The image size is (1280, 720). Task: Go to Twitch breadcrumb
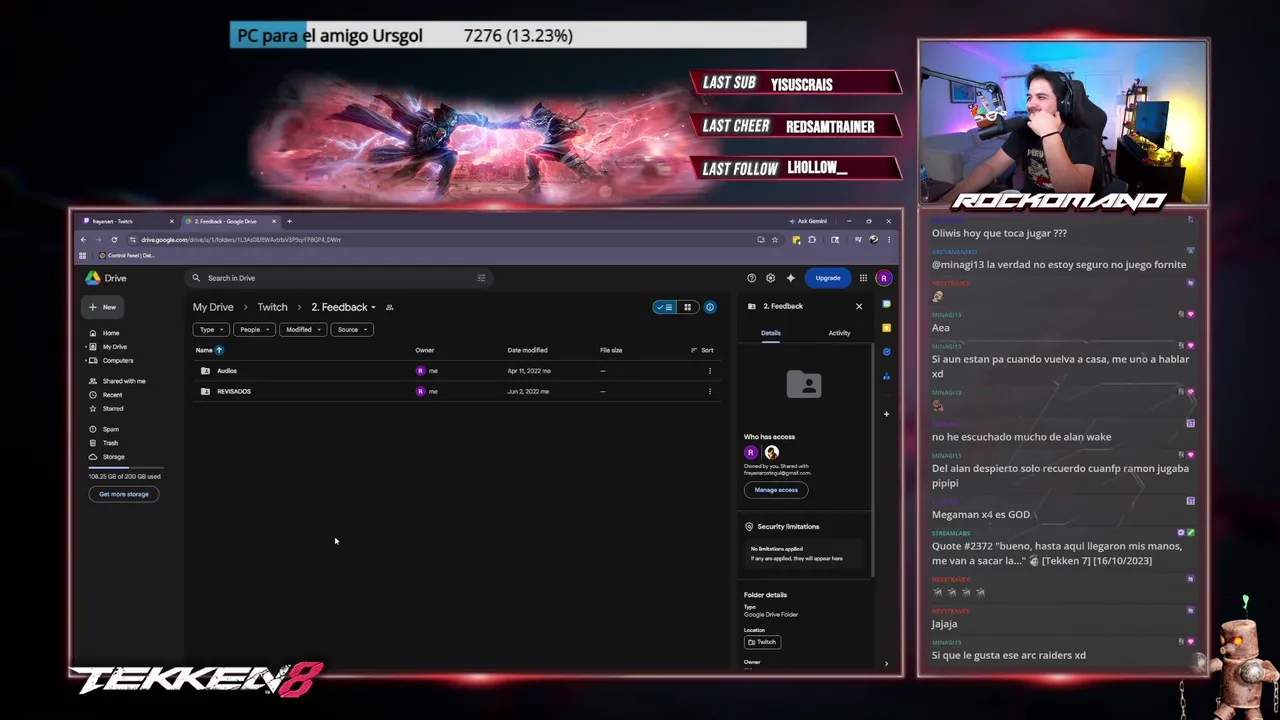click(272, 307)
